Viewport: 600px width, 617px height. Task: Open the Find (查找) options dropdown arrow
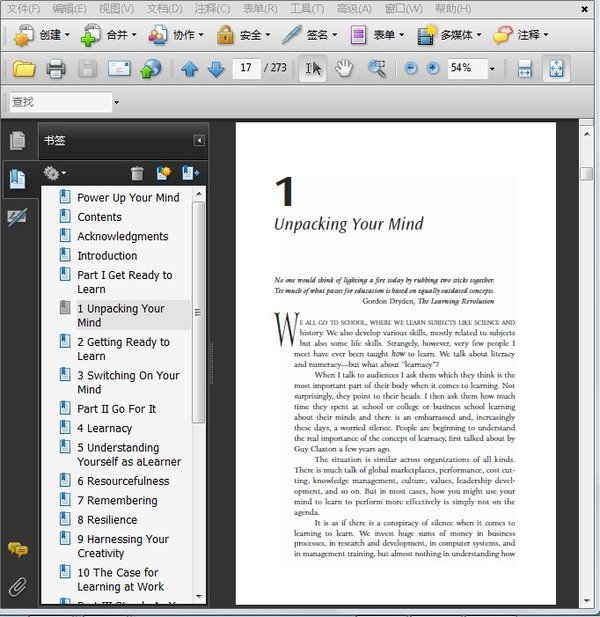tap(116, 103)
